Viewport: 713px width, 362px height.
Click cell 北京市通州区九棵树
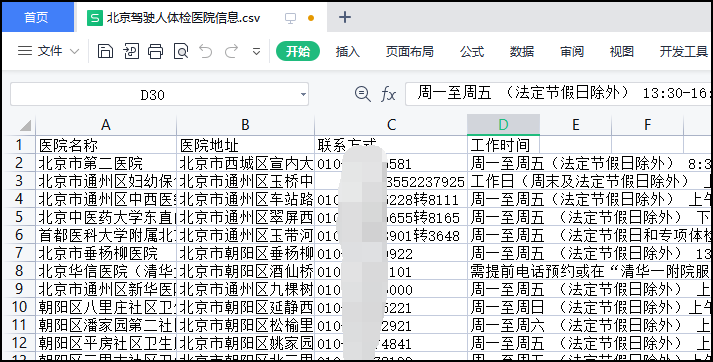click(245, 289)
